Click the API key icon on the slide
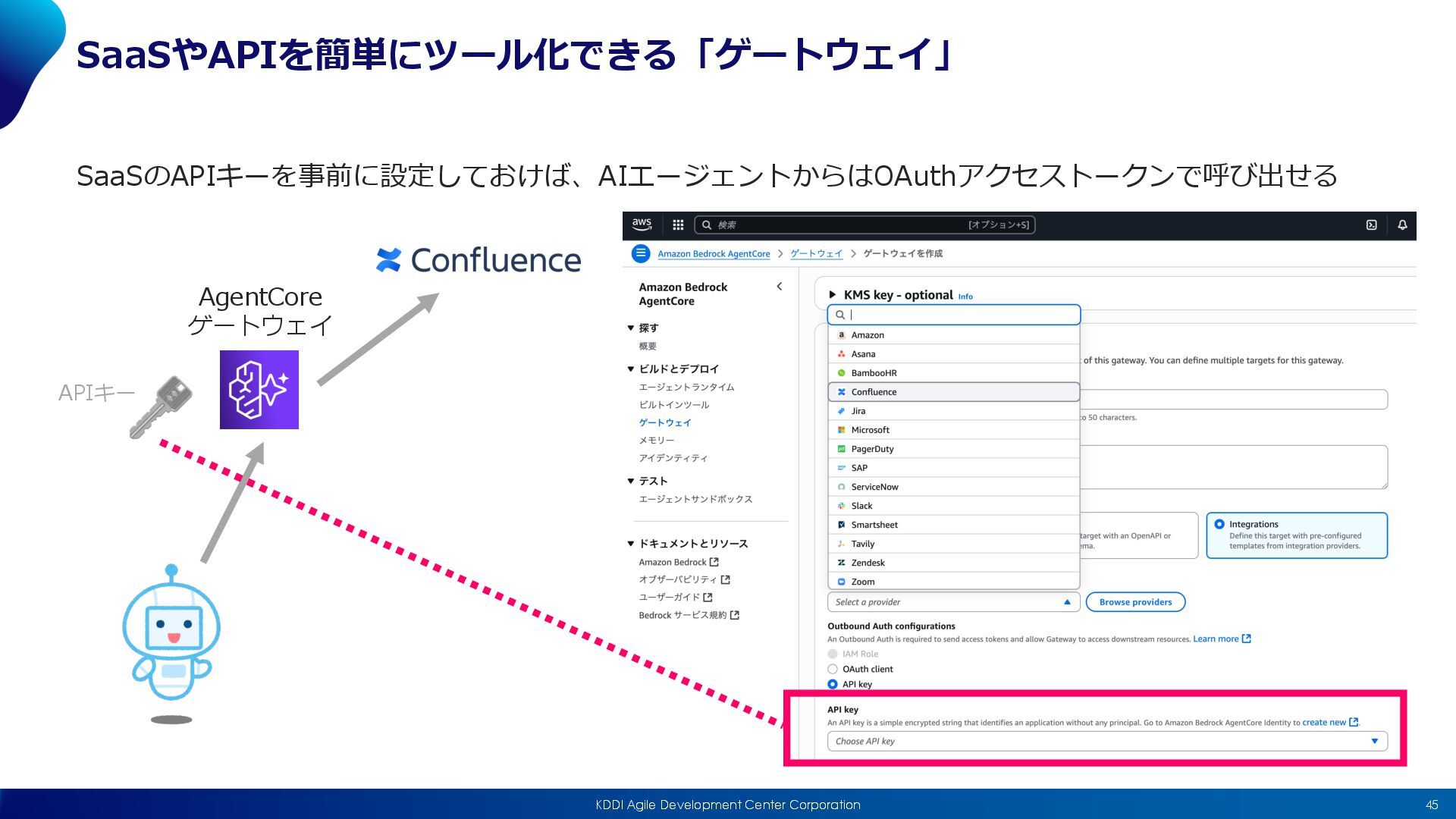The height and width of the screenshot is (819, 1456). click(161, 408)
